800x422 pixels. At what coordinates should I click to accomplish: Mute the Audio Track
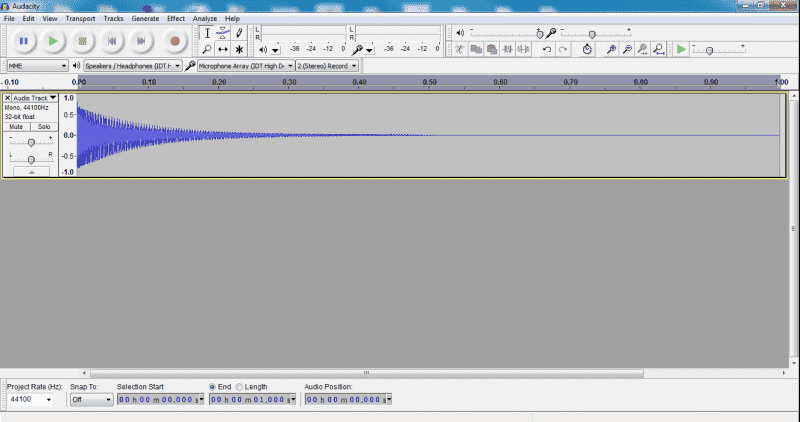[x=16, y=127]
